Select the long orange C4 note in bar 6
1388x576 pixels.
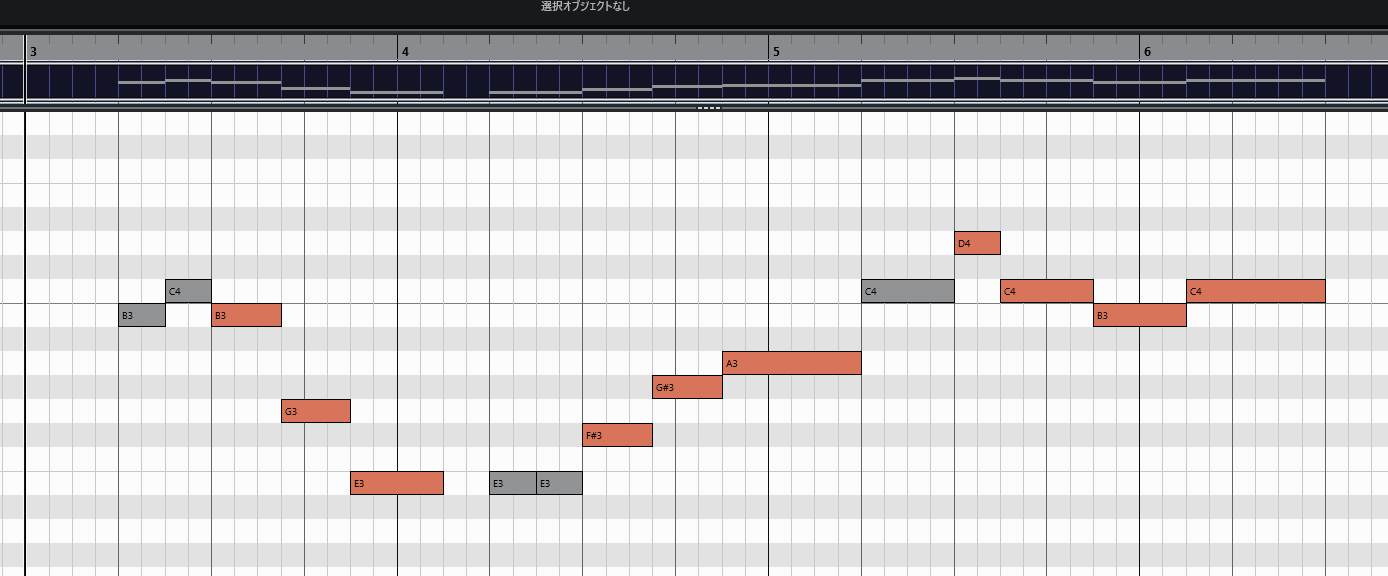coord(1255,291)
